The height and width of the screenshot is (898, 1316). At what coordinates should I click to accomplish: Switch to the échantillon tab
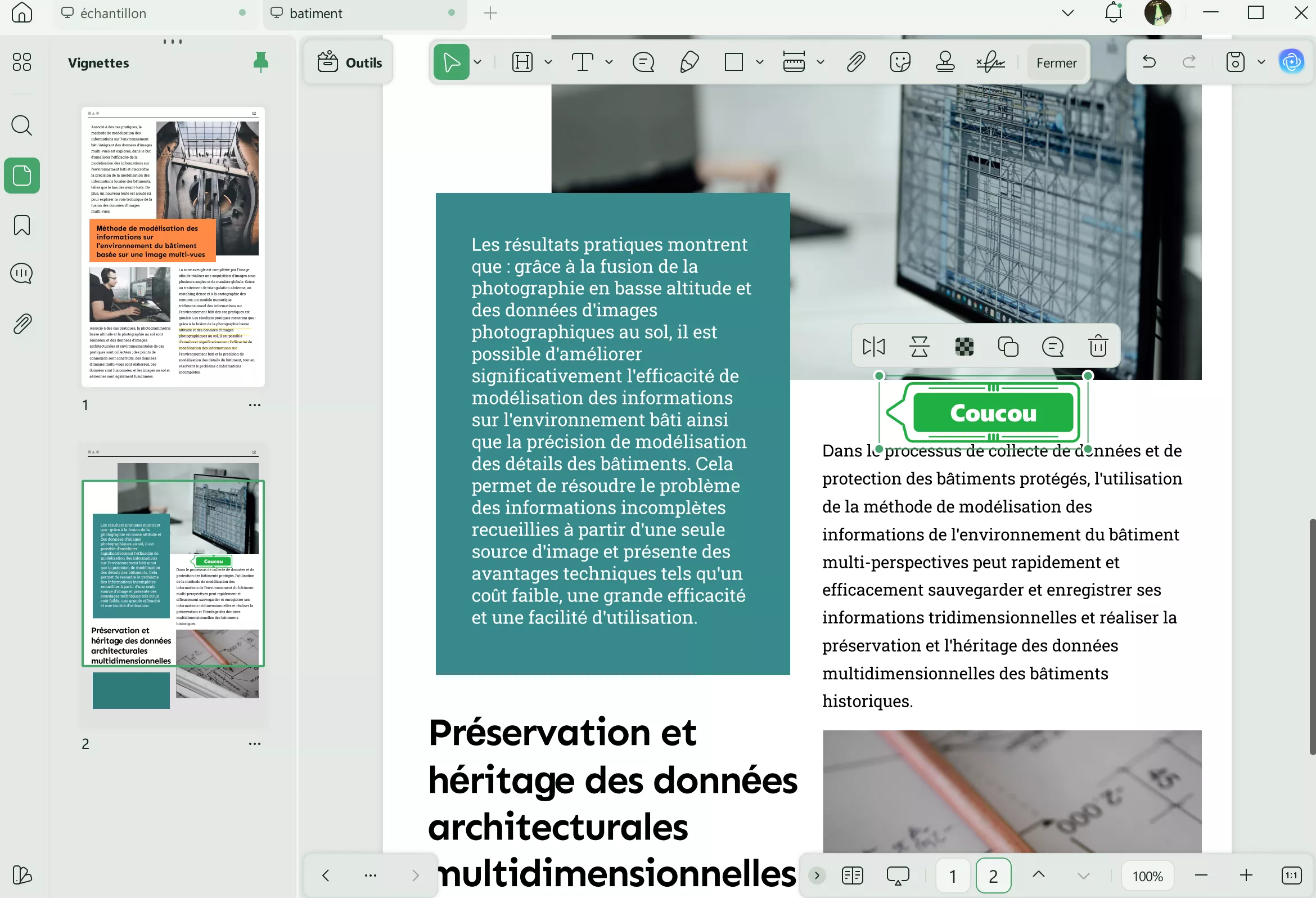click(x=113, y=13)
